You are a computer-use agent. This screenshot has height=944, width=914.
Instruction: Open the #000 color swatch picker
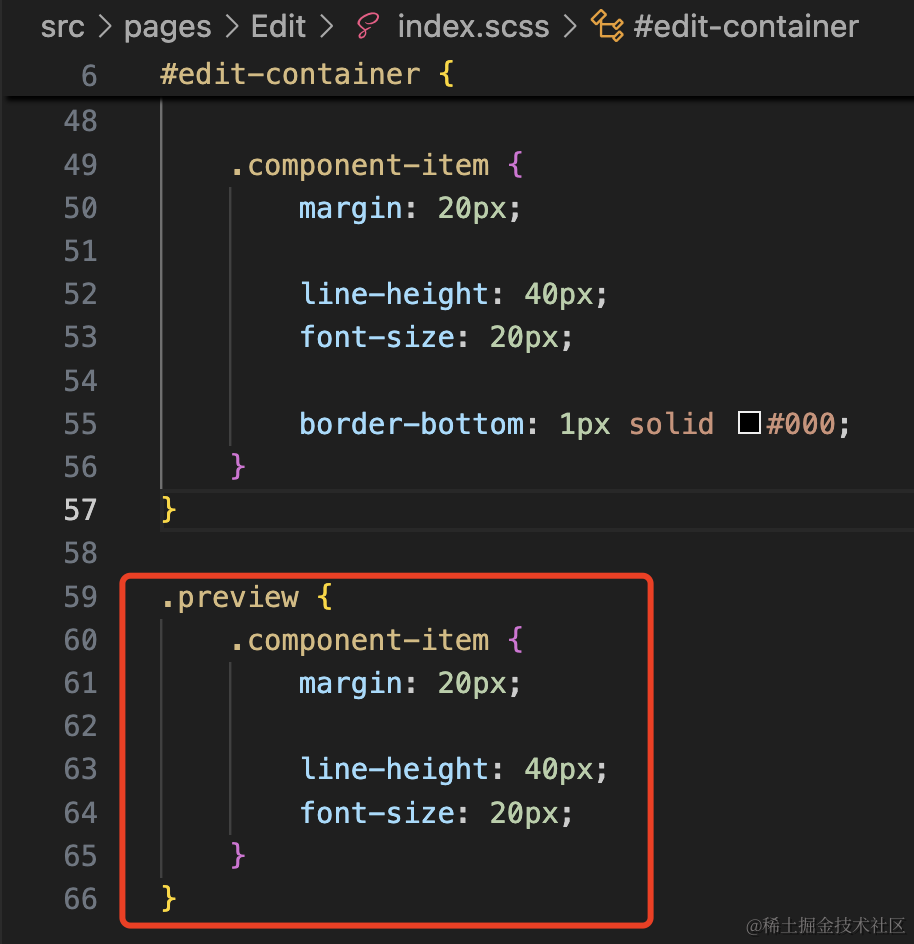click(749, 424)
